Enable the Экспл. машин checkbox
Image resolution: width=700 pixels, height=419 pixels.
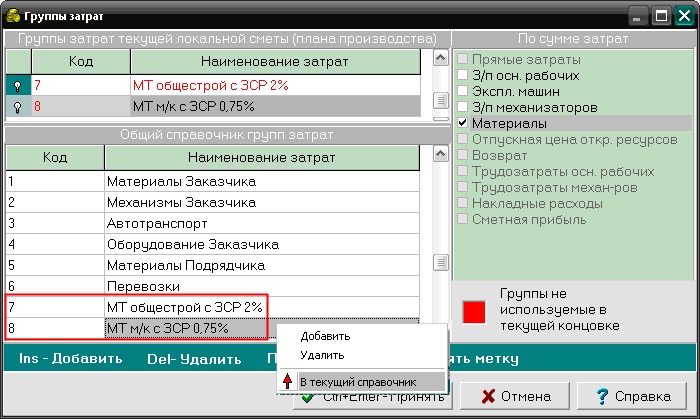click(462, 91)
